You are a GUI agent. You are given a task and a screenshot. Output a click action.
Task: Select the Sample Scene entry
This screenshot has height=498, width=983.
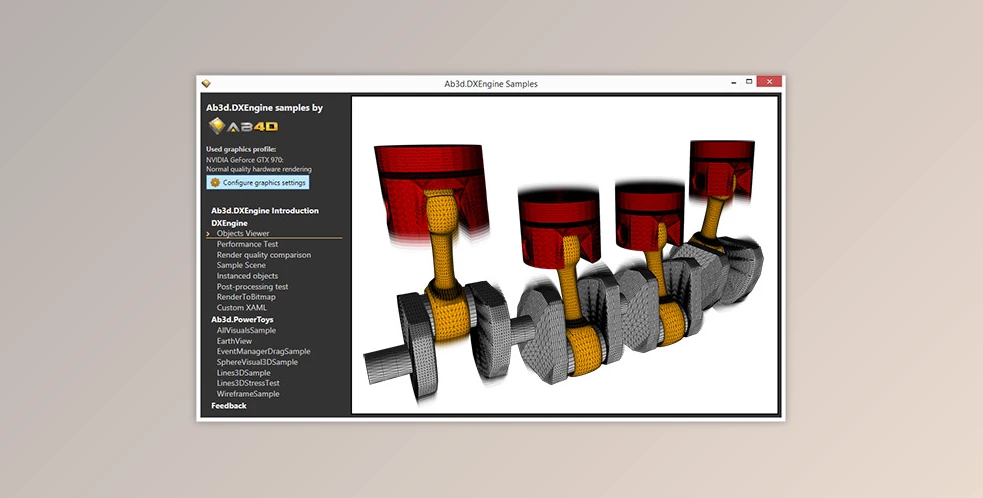tap(241, 265)
